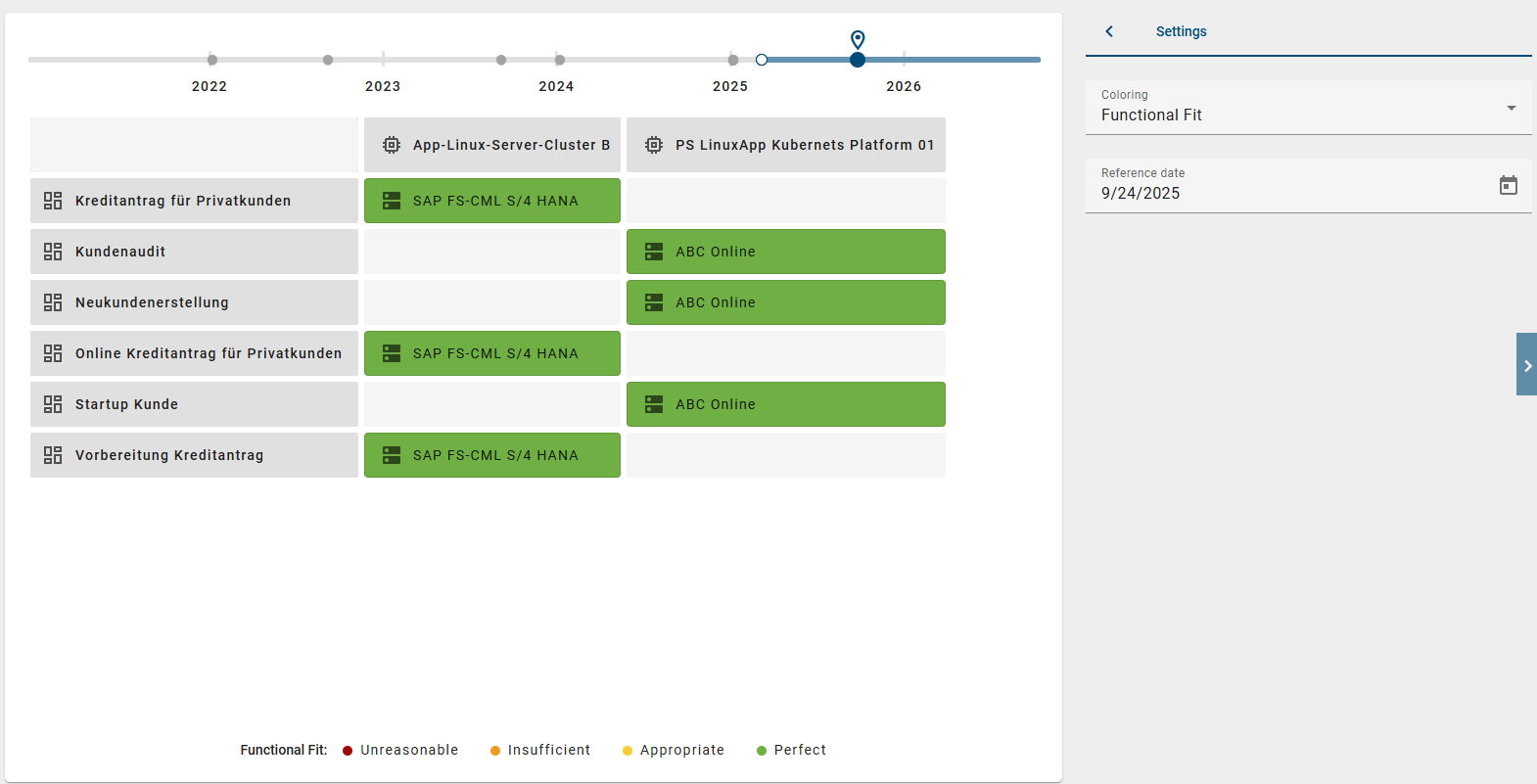1537x784 pixels.
Task: Click server icon in Kundenaudit ABC Online cell
Action: coord(654,252)
